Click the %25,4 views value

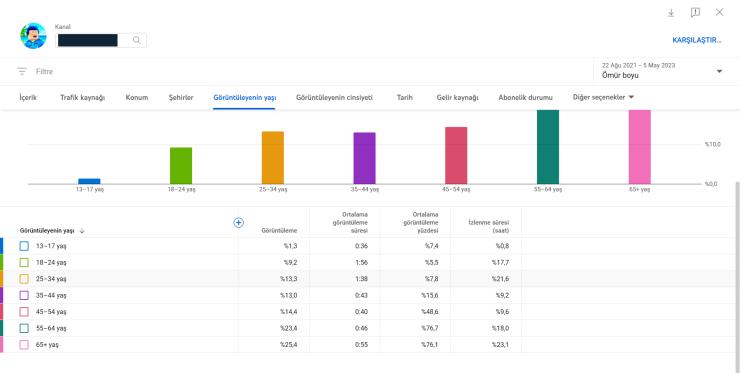click(288, 345)
